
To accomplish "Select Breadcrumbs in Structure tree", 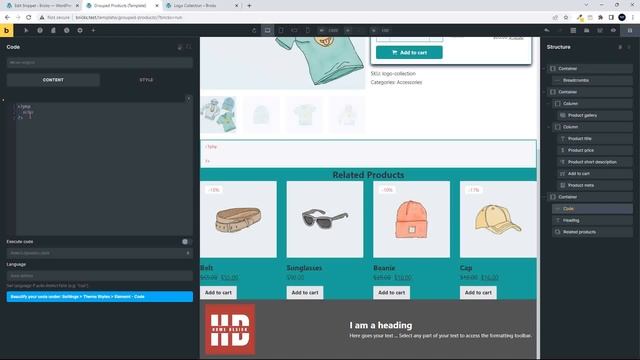I will (x=591, y=80).
